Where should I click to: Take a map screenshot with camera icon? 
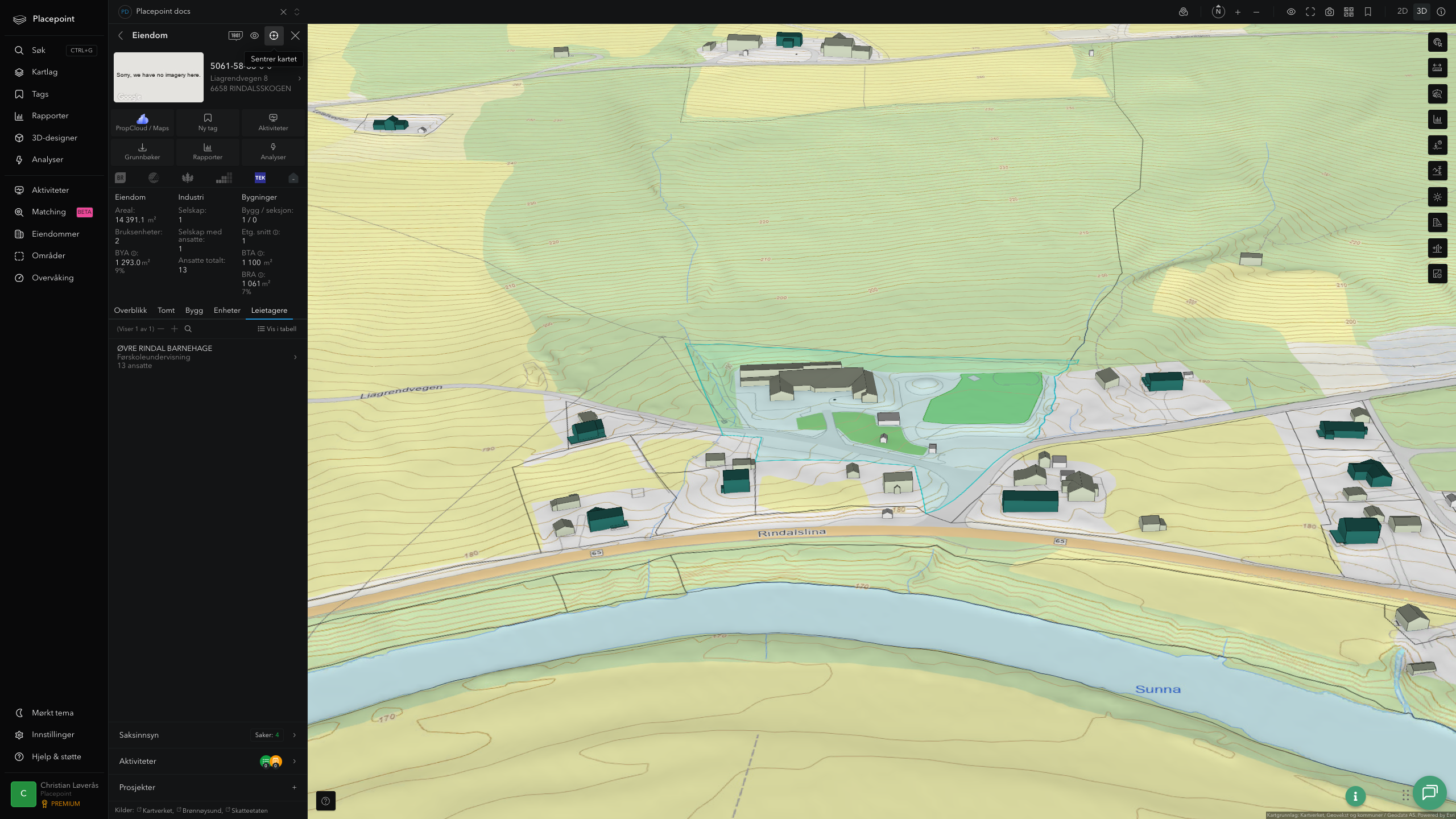coord(1329,12)
